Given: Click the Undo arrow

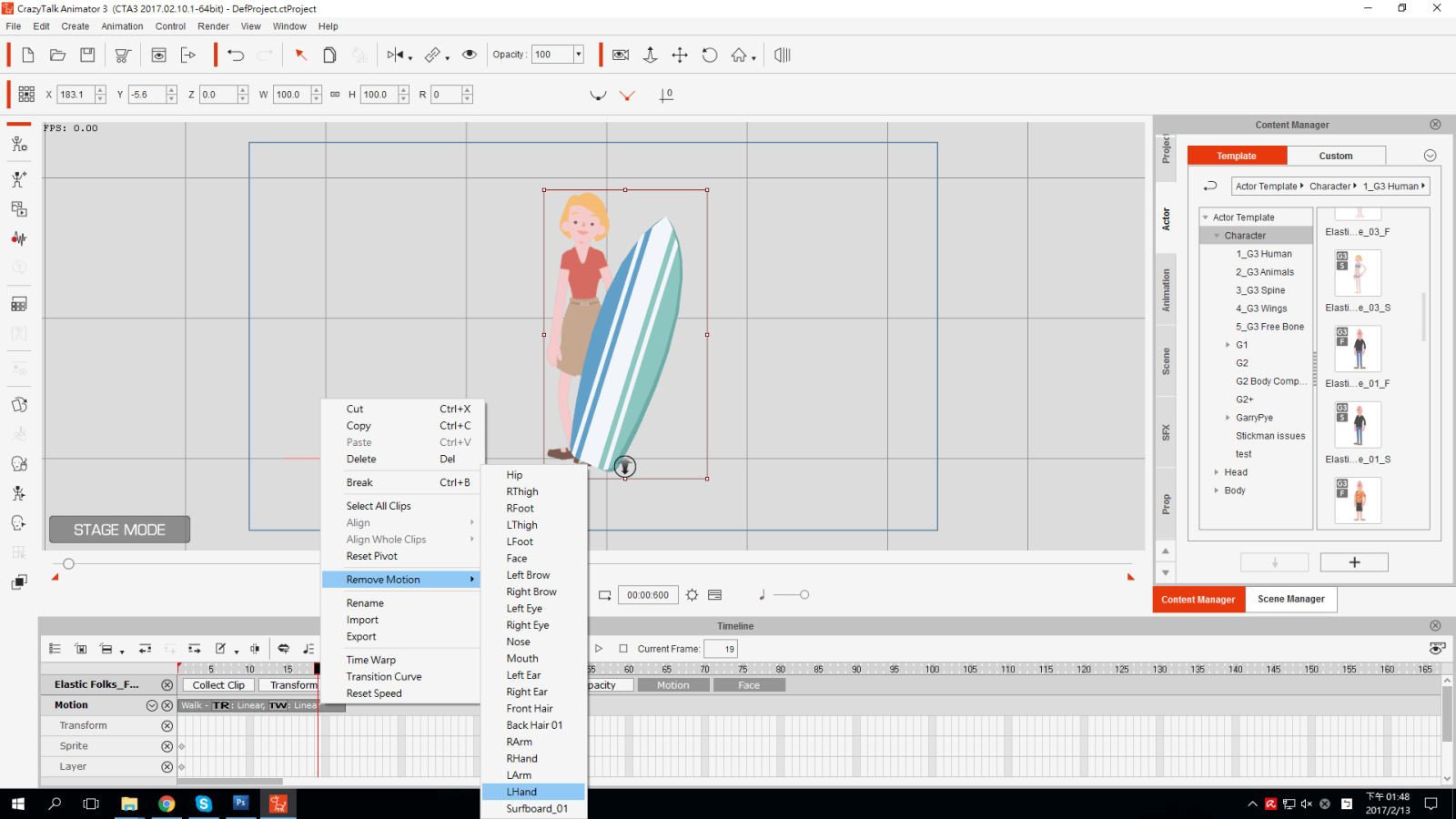Looking at the screenshot, I should (x=236, y=56).
